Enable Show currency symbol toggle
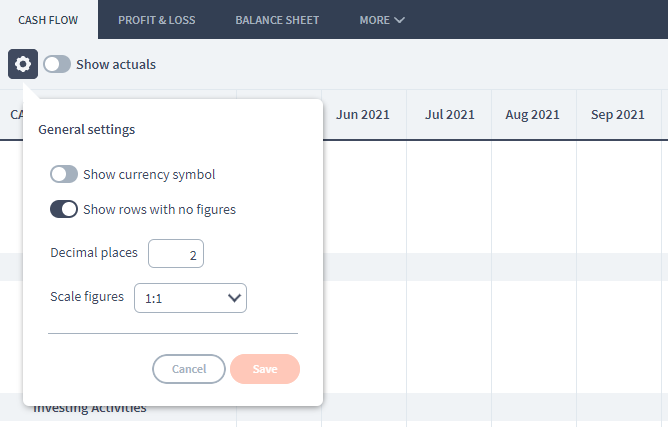Image resolution: width=668 pixels, height=427 pixels. [64, 174]
